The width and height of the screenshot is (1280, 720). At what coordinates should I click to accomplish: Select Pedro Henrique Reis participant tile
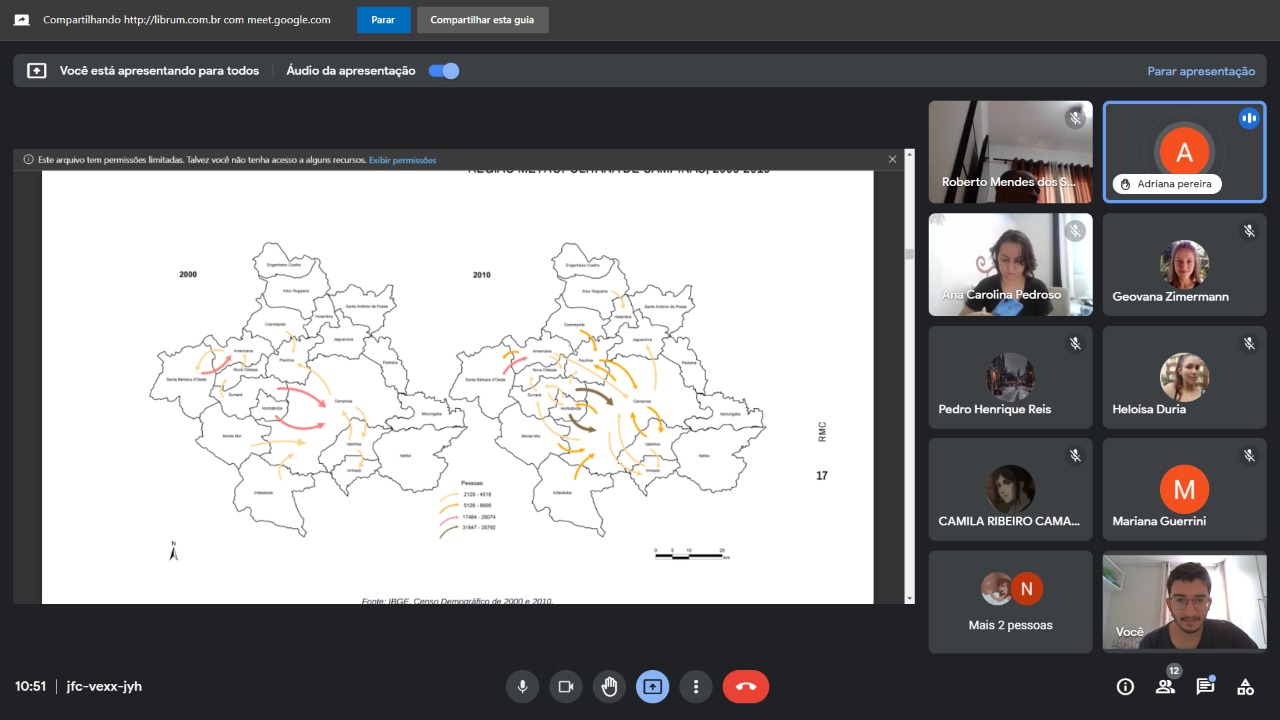coord(1011,377)
